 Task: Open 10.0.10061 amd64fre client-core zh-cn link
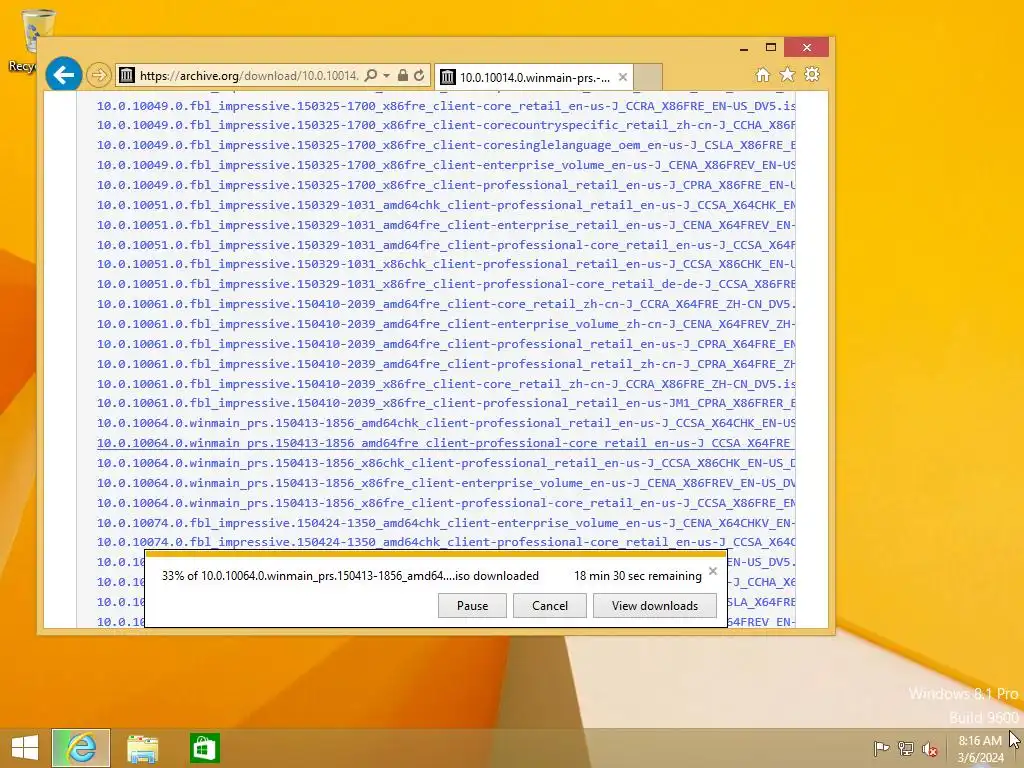446,304
